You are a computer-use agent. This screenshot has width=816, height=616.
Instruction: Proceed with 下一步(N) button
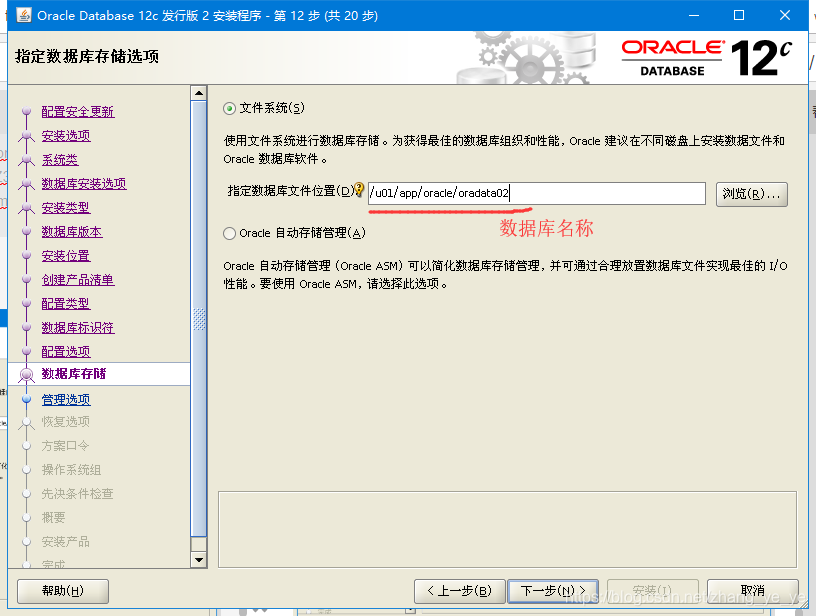tap(553, 591)
